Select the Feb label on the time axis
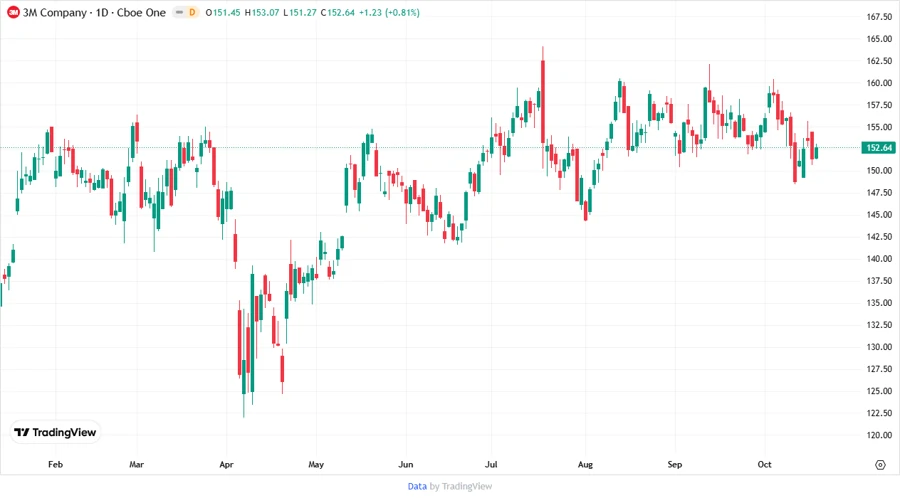 pyautogui.click(x=55, y=465)
